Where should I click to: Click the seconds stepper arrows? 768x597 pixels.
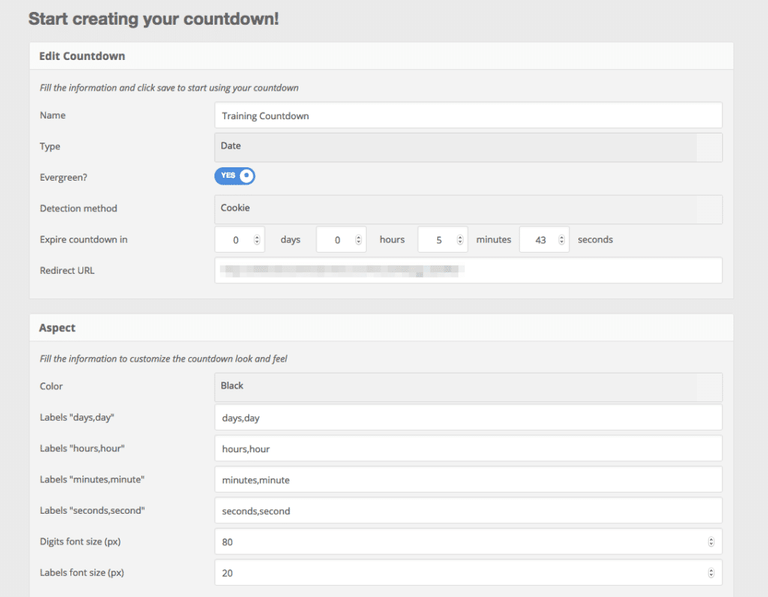tap(562, 240)
